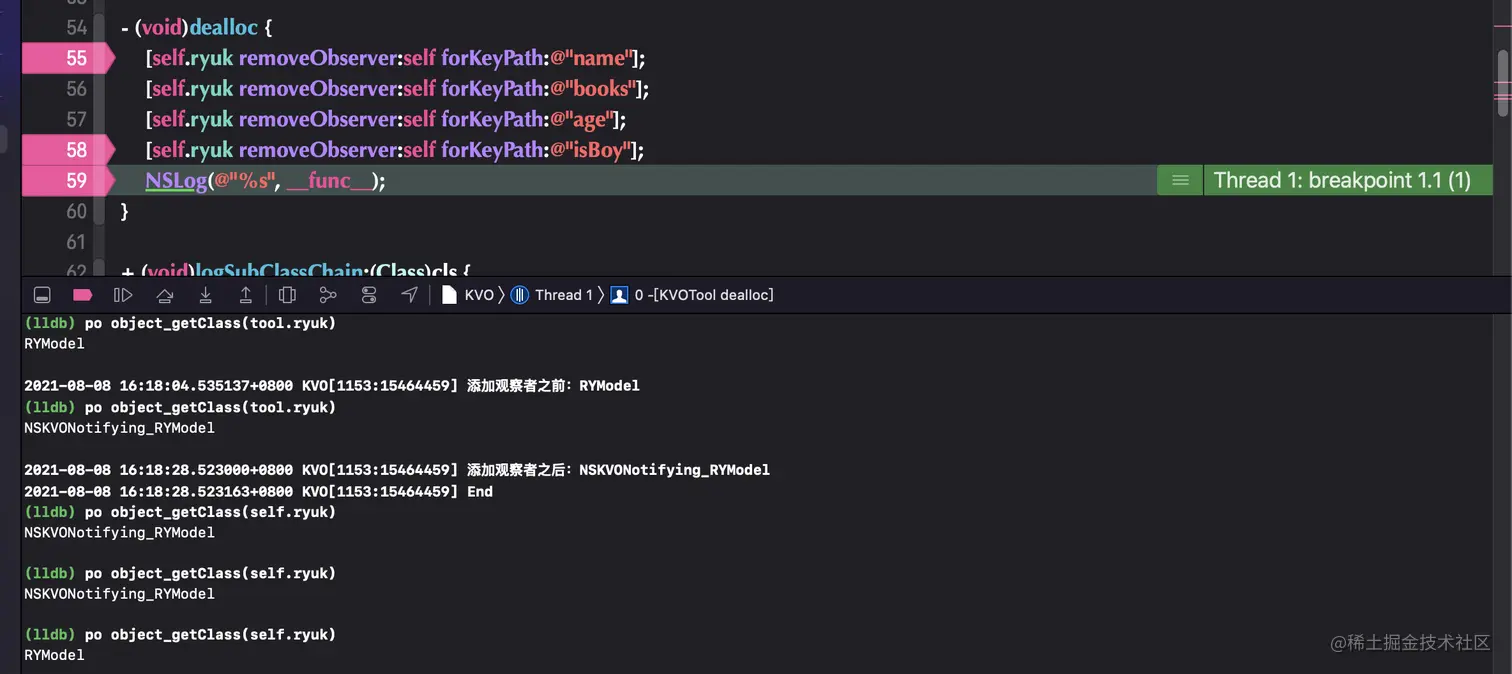Click line number 57 in gutter

tap(77, 119)
